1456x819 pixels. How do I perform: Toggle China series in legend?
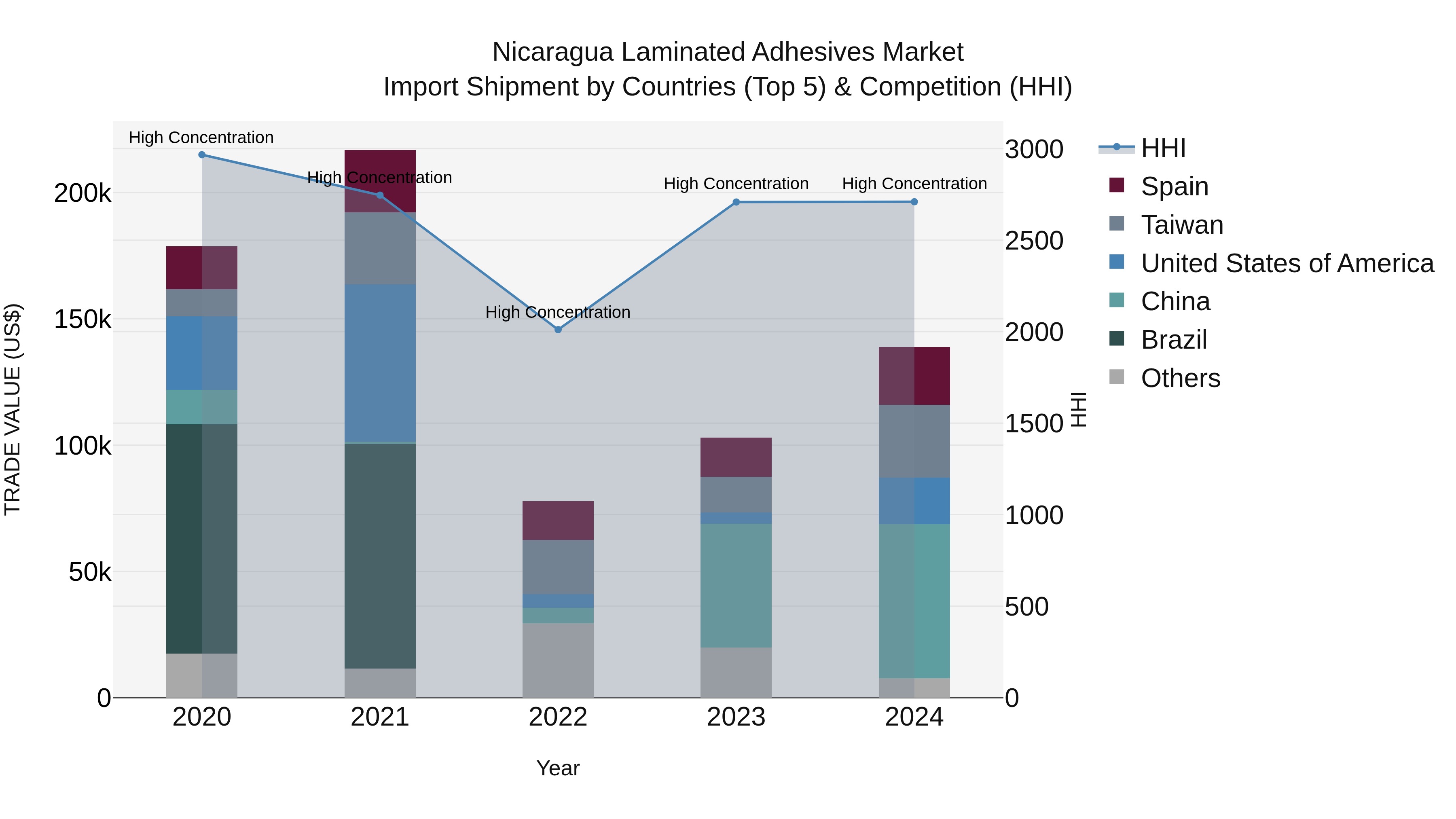1159,301
